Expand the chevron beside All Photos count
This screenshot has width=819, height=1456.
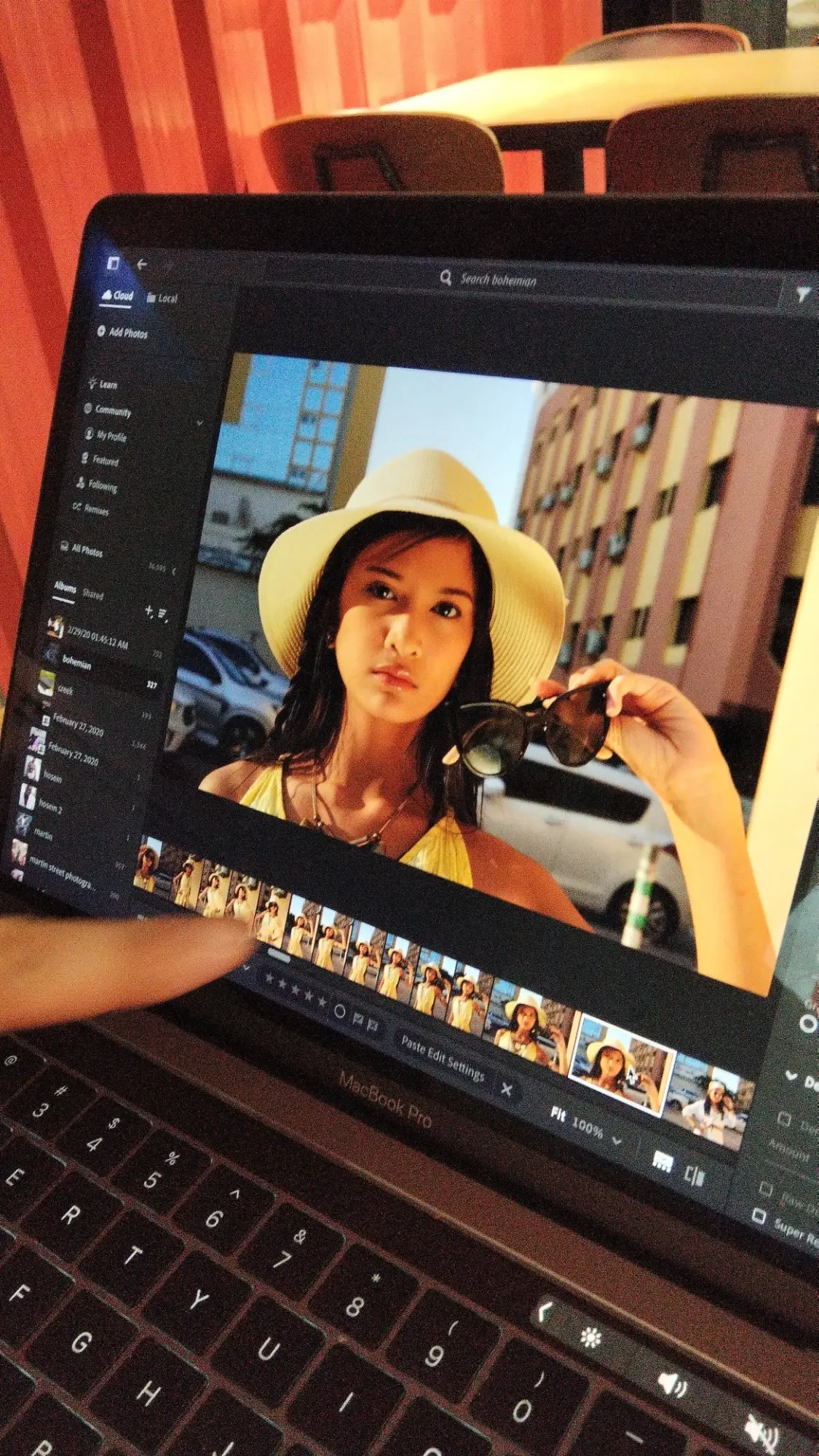pos(174,571)
